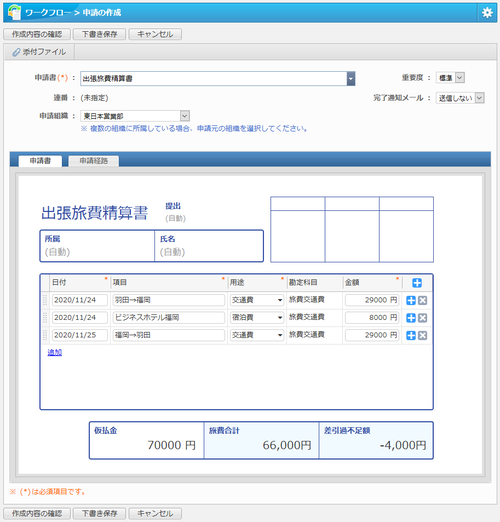
Task: Click the 追加 link below the table
Action: pos(55,352)
